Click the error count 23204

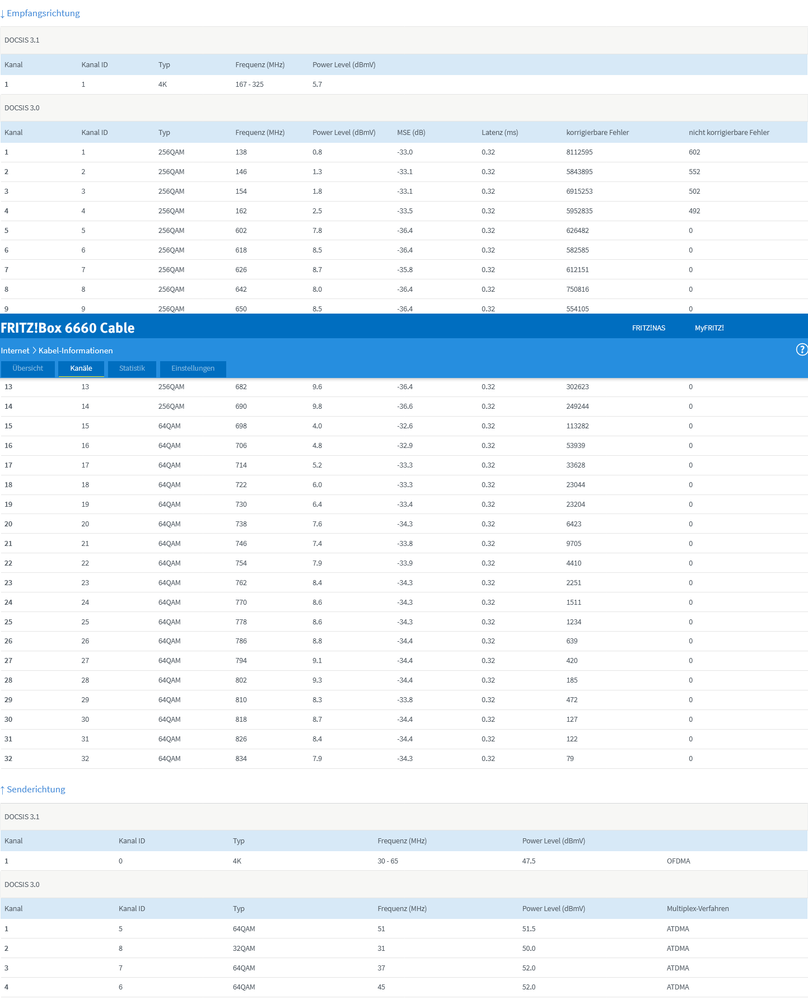[x=575, y=505]
